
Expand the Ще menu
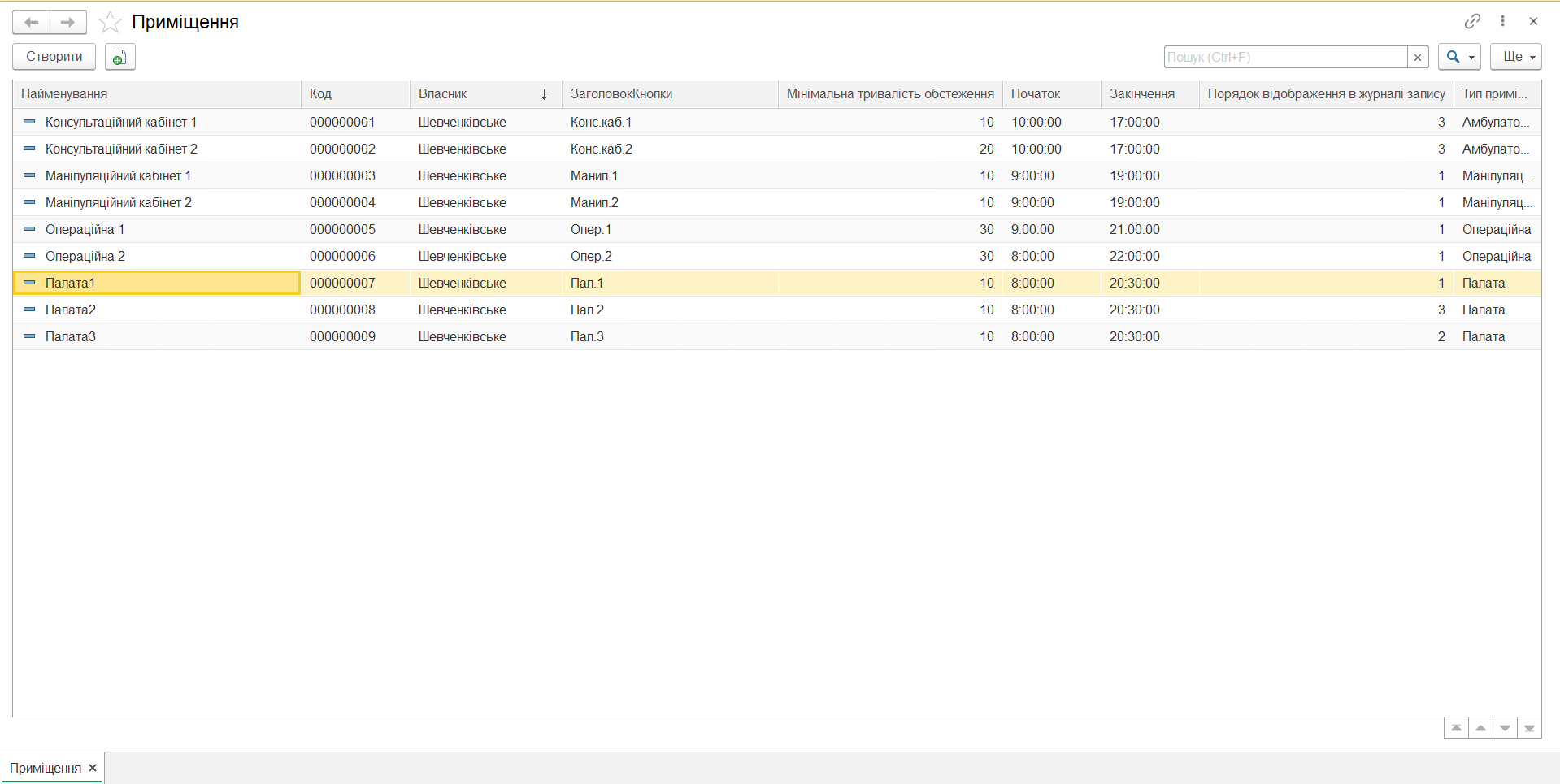click(1515, 57)
